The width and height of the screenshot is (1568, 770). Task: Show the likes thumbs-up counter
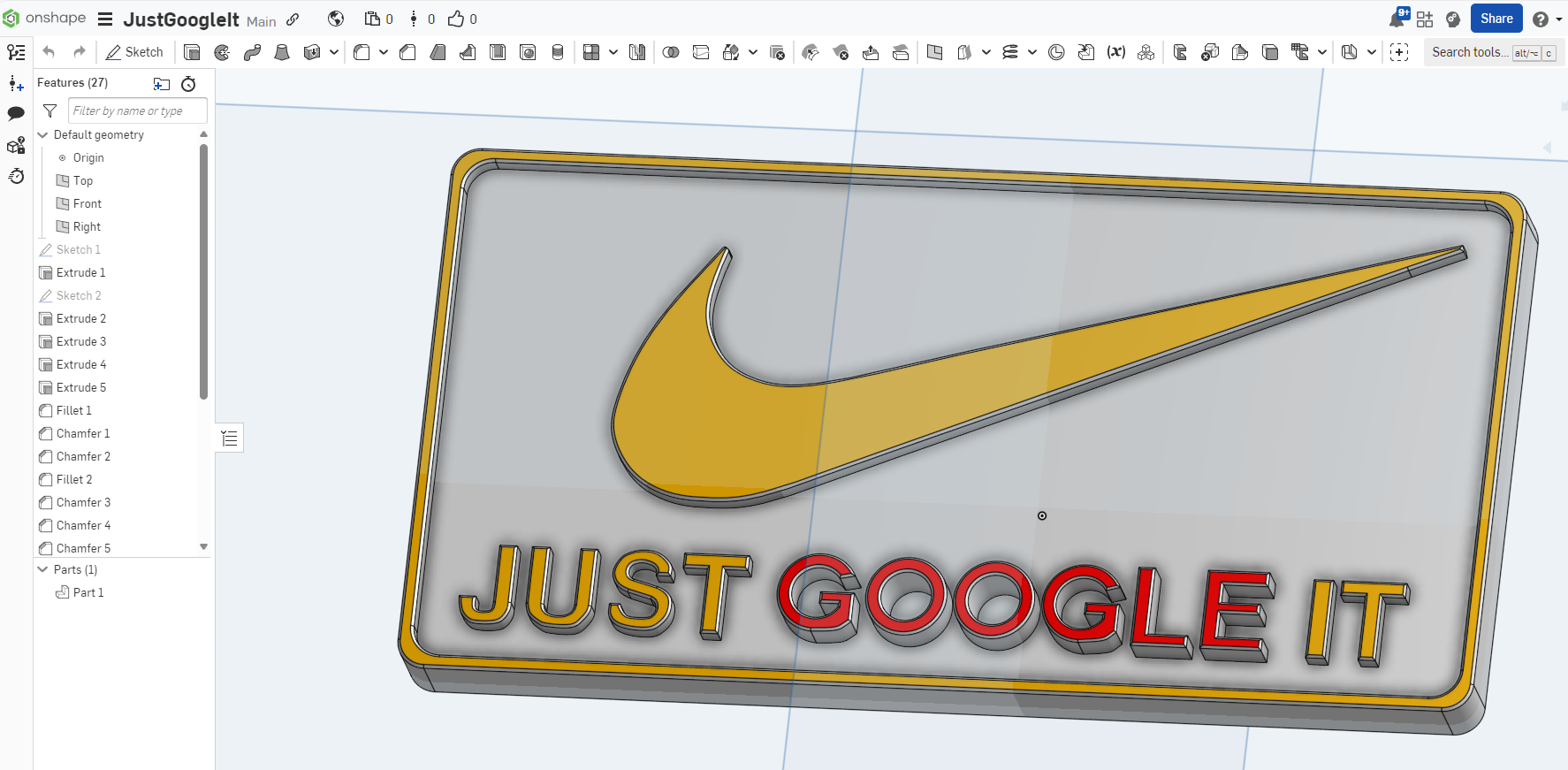point(462,19)
